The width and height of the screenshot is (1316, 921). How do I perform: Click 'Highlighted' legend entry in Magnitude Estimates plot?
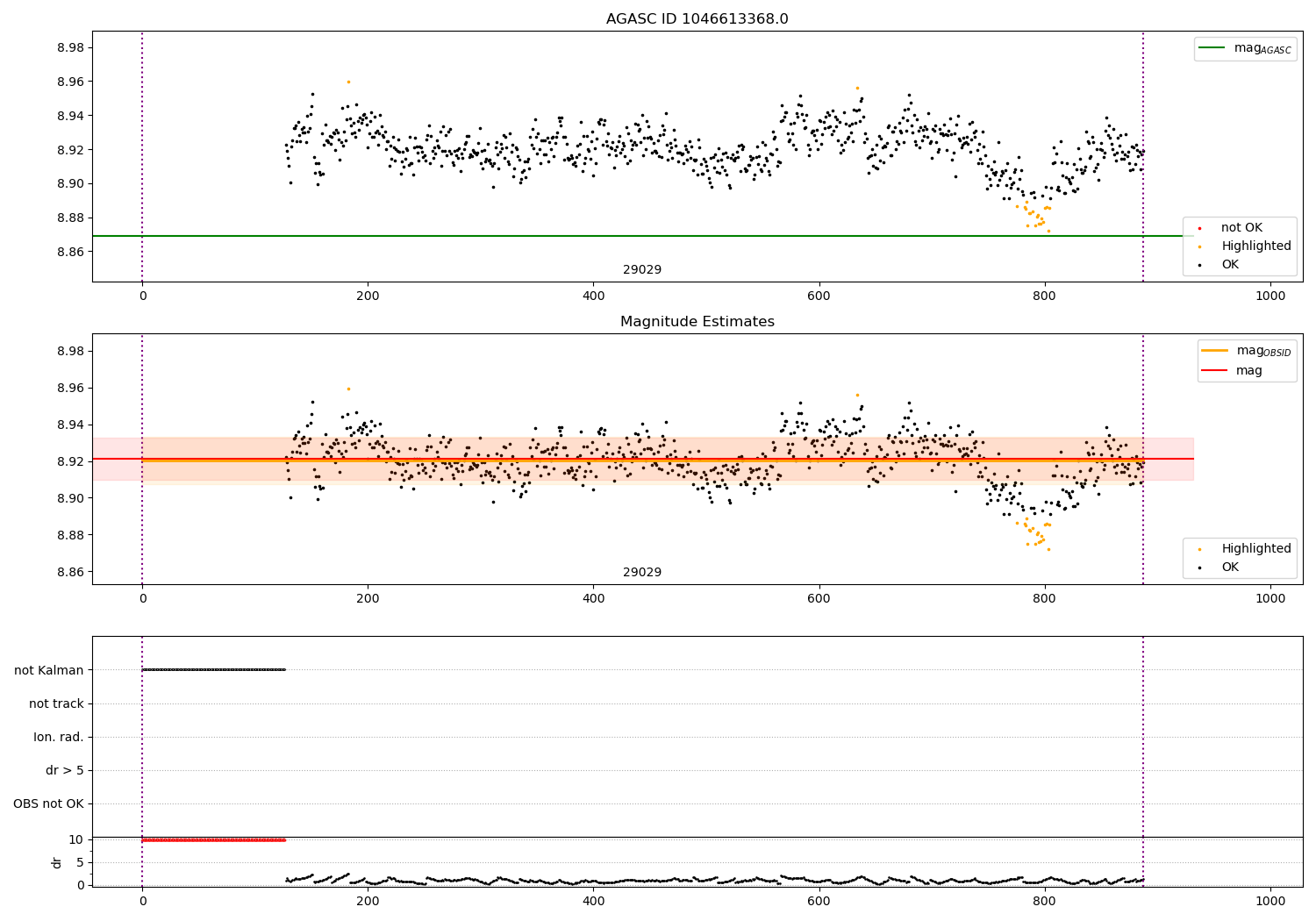coord(1256,549)
